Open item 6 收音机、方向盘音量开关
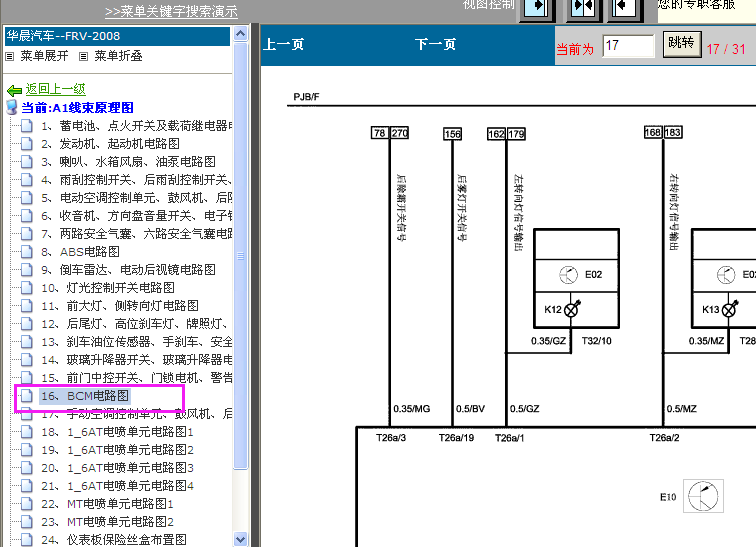This screenshot has height=547, width=756. point(136,215)
